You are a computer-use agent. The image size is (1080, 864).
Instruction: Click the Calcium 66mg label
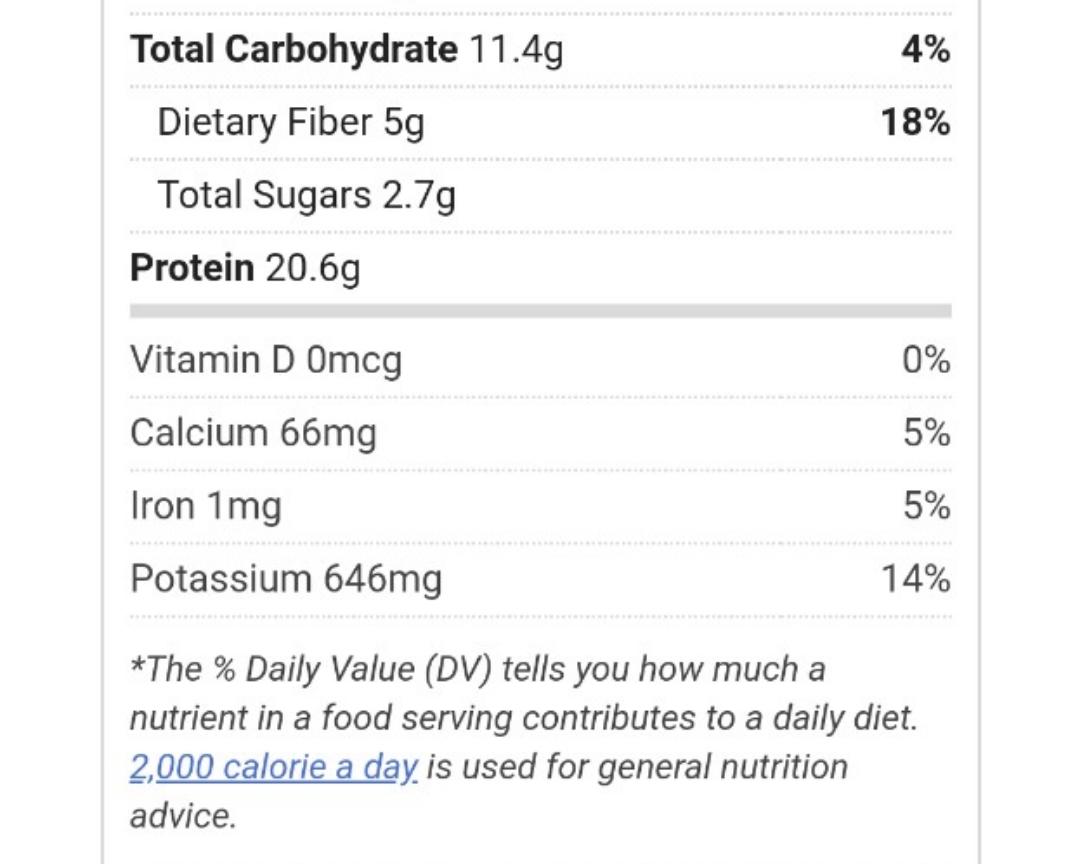pyautogui.click(x=253, y=433)
